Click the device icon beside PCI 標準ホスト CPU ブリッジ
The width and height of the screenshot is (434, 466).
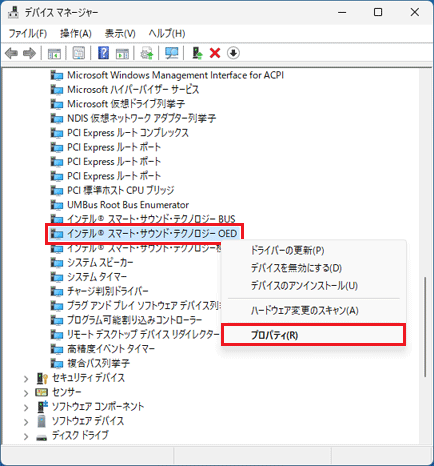click(x=57, y=191)
